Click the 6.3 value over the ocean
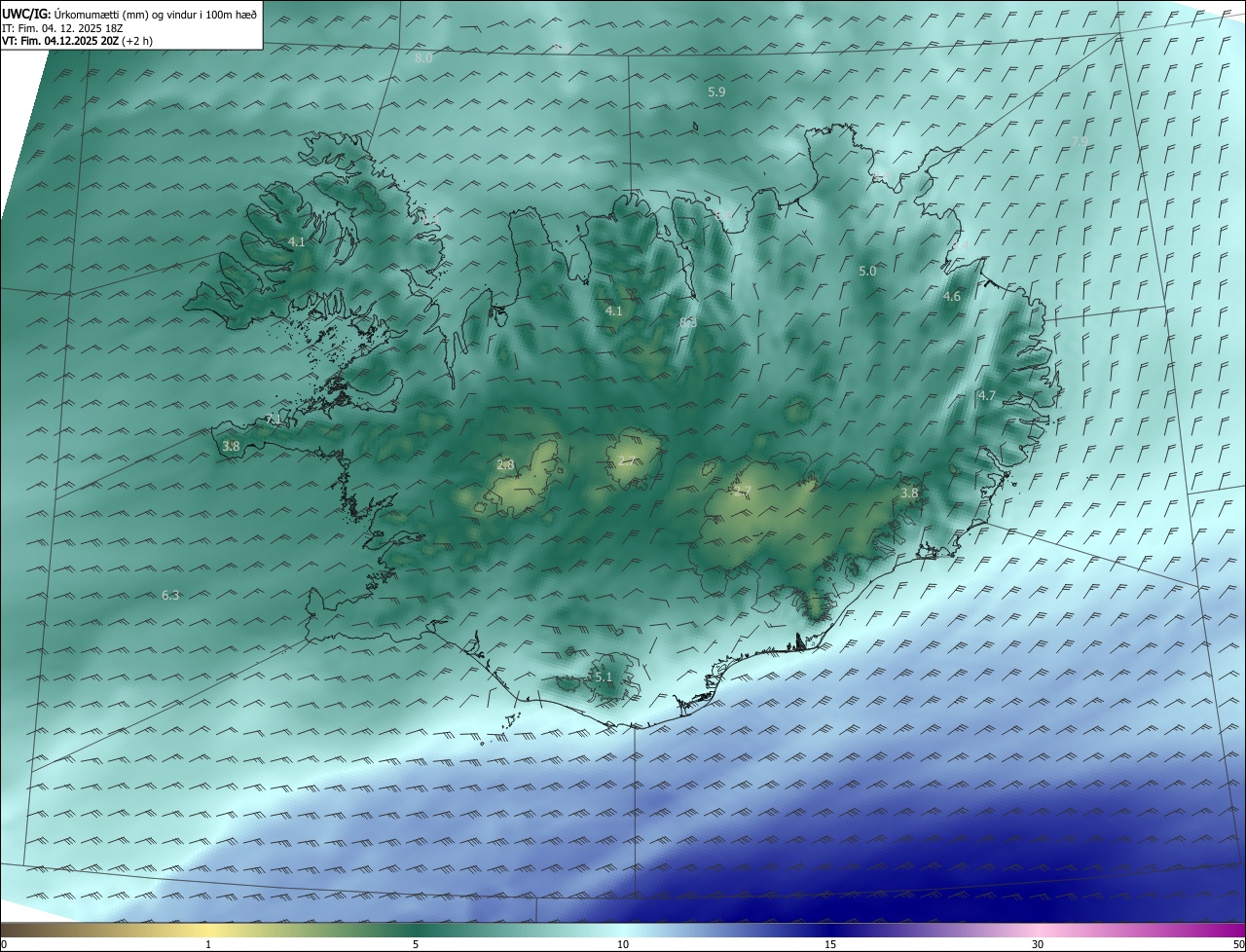The width and height of the screenshot is (1246, 952). (x=170, y=595)
